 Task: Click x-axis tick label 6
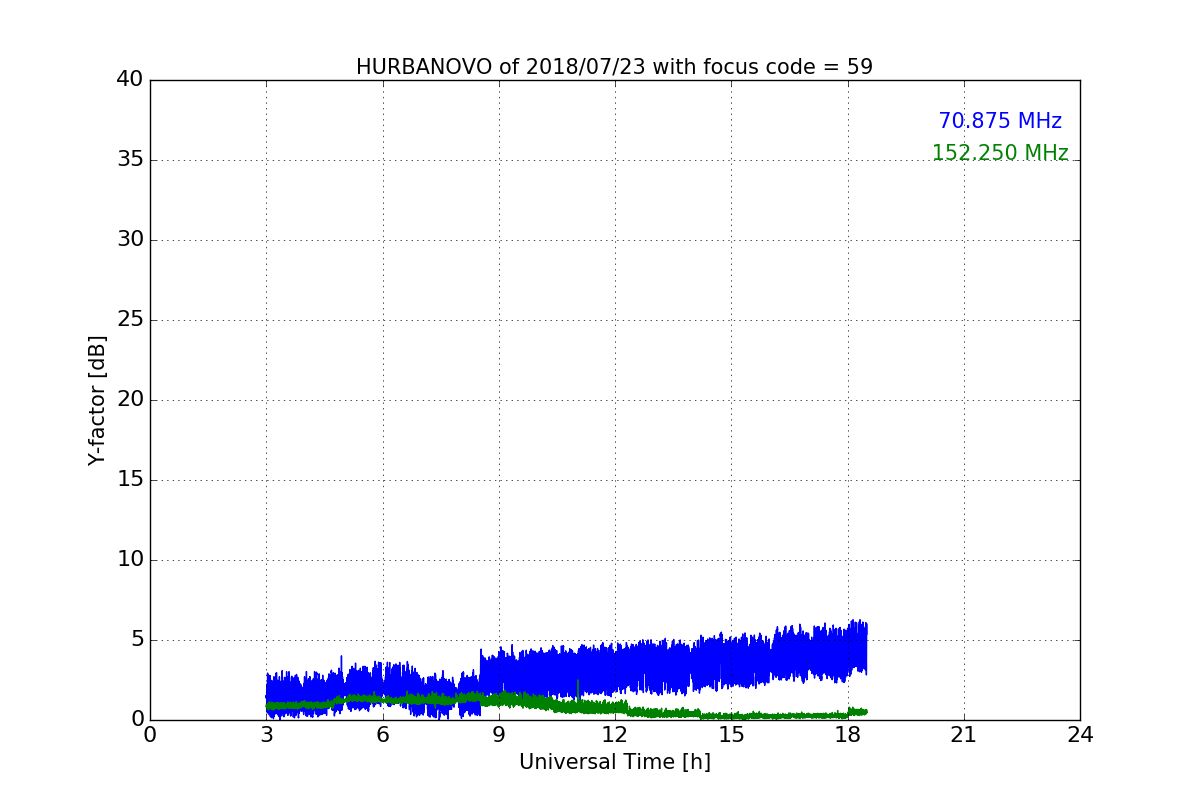pos(383,735)
